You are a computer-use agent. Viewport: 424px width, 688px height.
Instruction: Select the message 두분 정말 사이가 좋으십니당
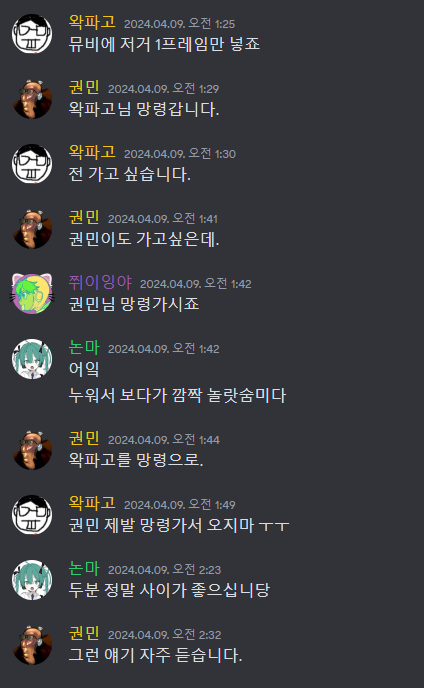tap(169, 590)
